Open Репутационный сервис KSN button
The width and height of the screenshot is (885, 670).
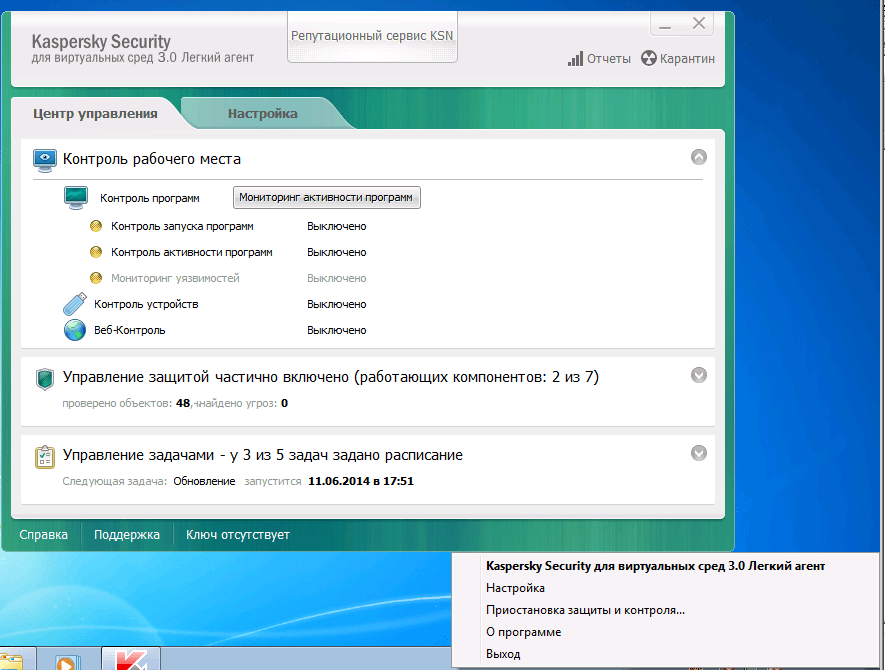[x=372, y=36]
